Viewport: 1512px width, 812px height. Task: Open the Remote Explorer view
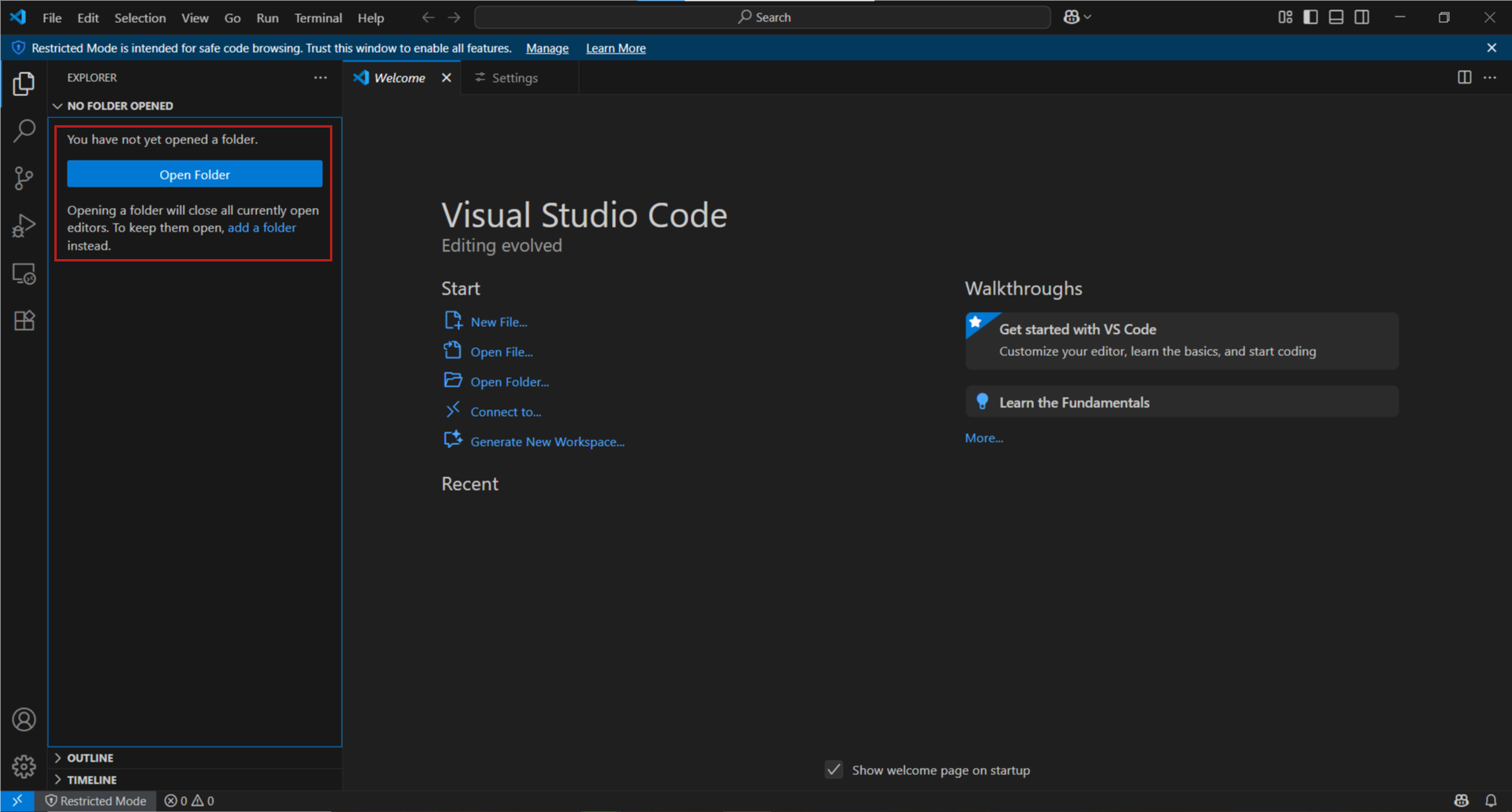point(24,274)
